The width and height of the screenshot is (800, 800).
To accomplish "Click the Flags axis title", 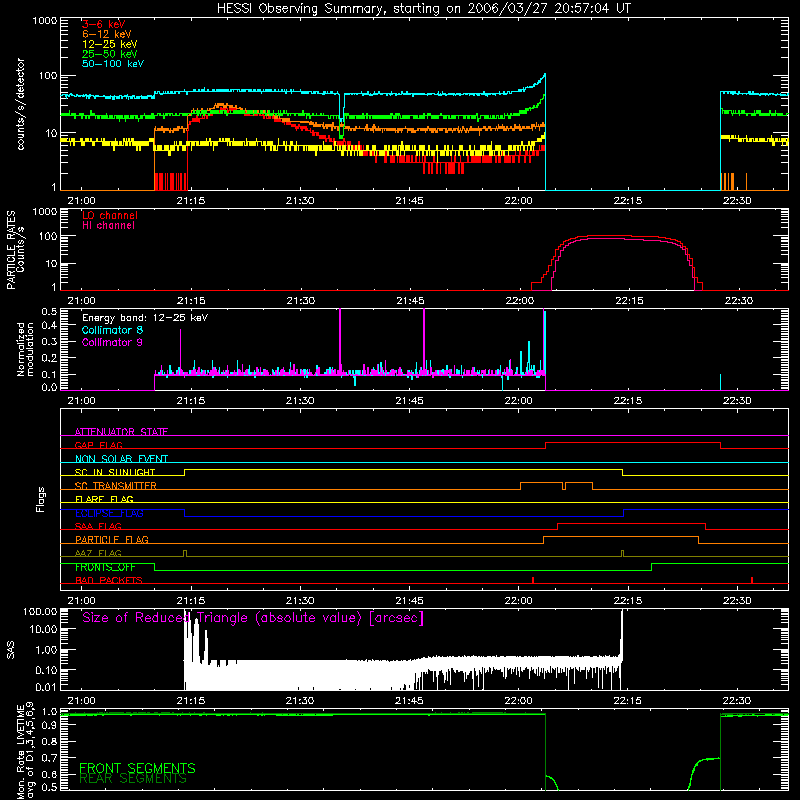I will point(41,499).
